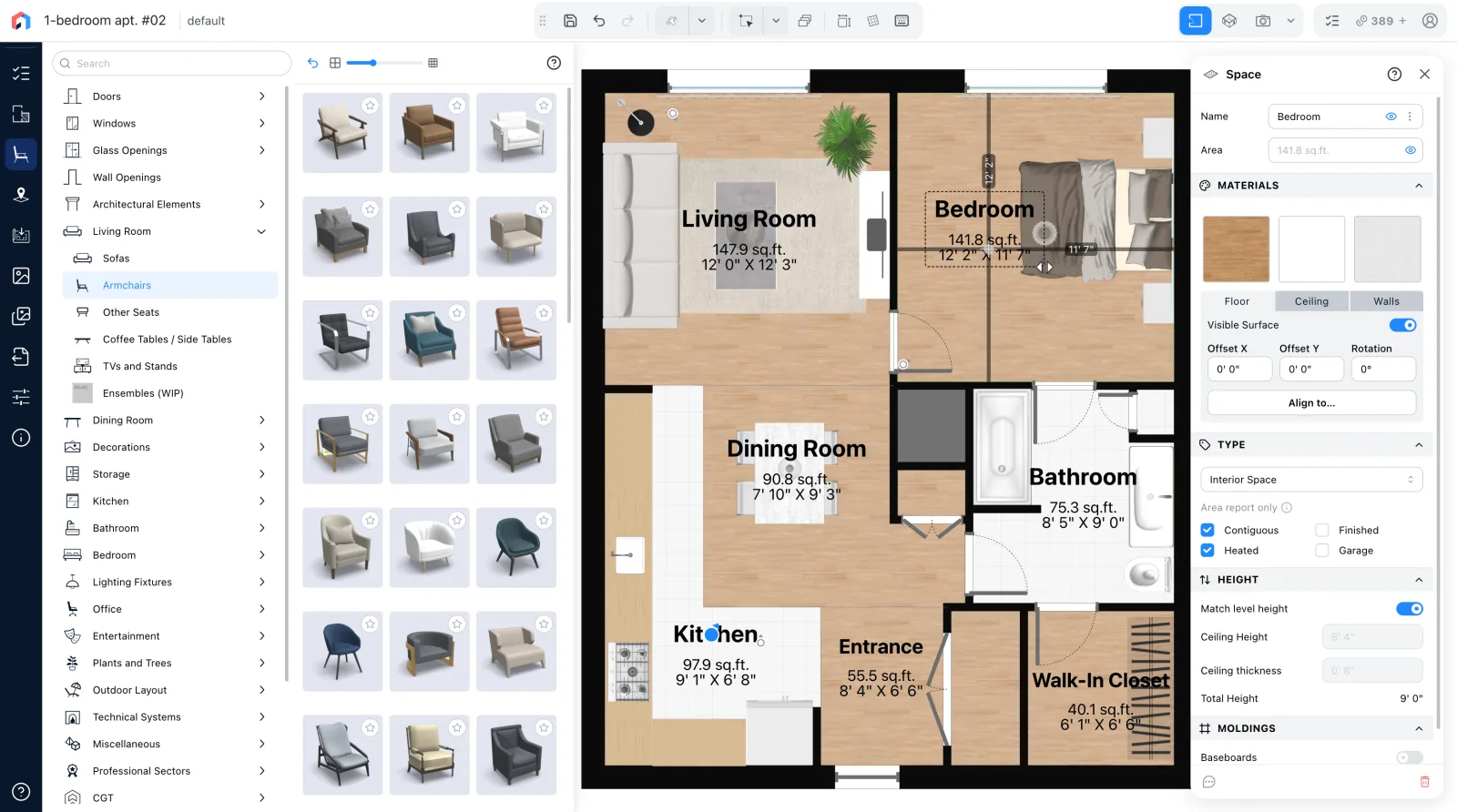The width and height of the screenshot is (1457, 812).
Task: Open the Interior Space type dropdown
Action: pos(1311,480)
